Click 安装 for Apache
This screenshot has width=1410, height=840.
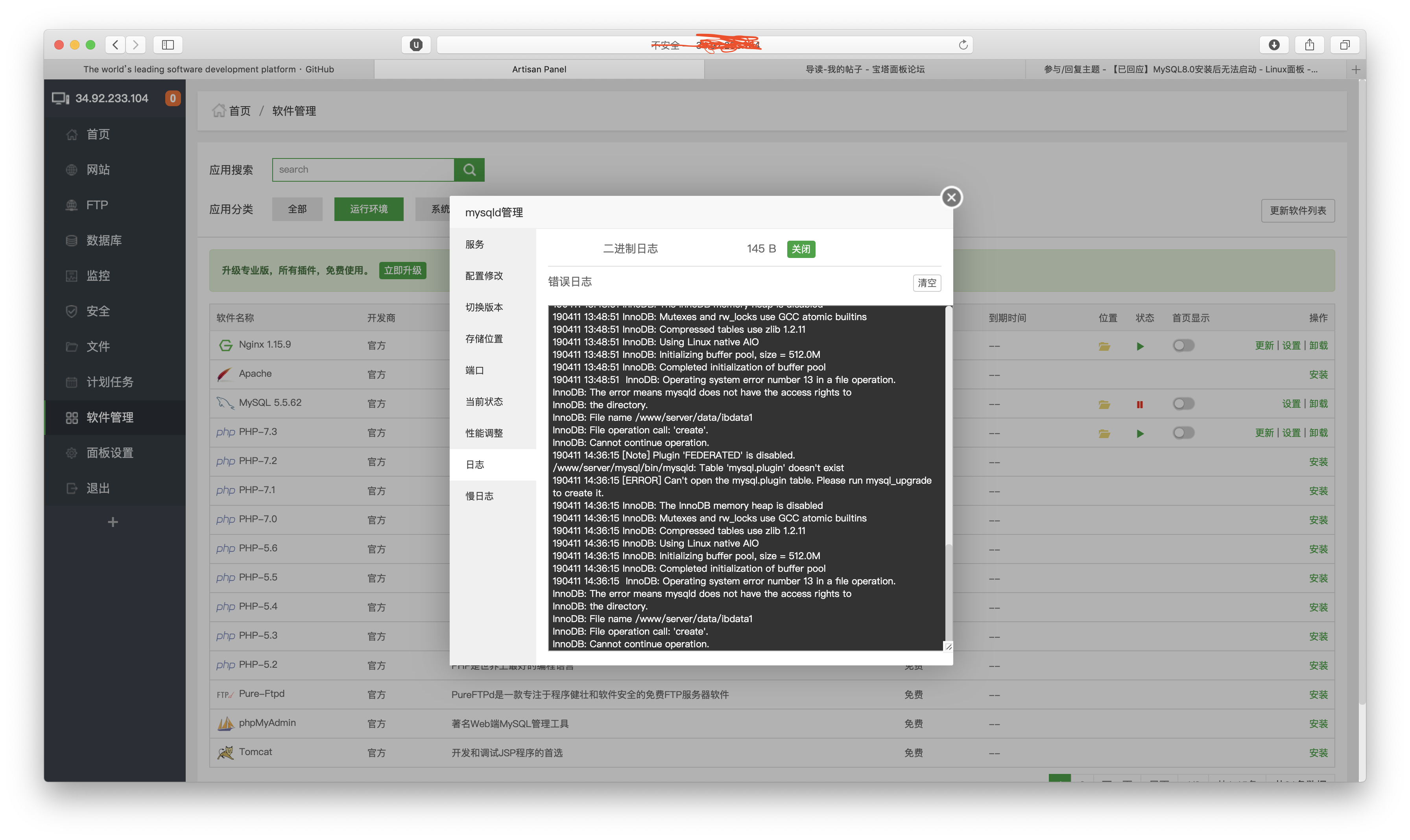1318,375
